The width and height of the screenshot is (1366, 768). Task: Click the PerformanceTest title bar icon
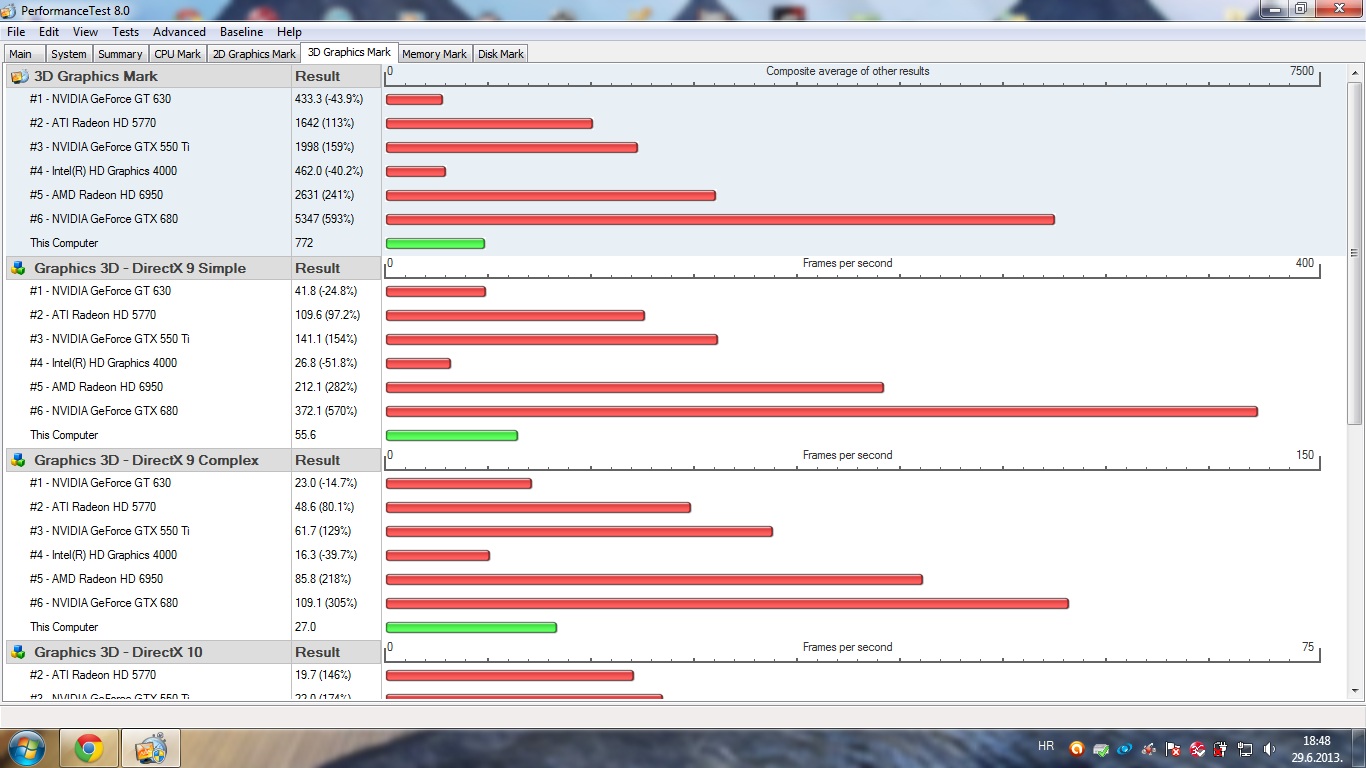[x=10, y=9]
